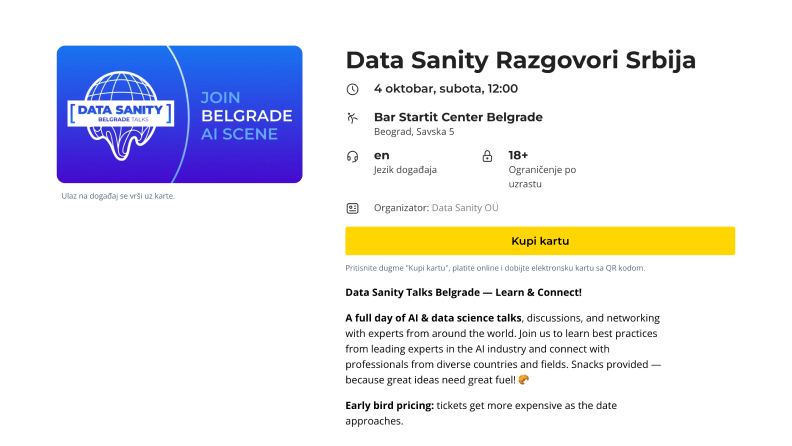Click the Jezik događaja label
The width and height of the screenshot is (792, 446).
pos(405,170)
